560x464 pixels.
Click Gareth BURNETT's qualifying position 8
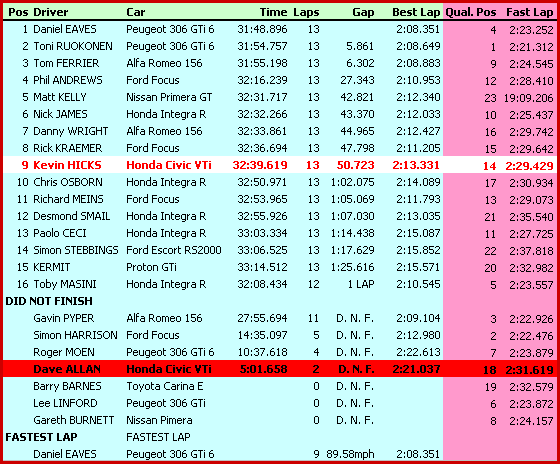(493, 421)
